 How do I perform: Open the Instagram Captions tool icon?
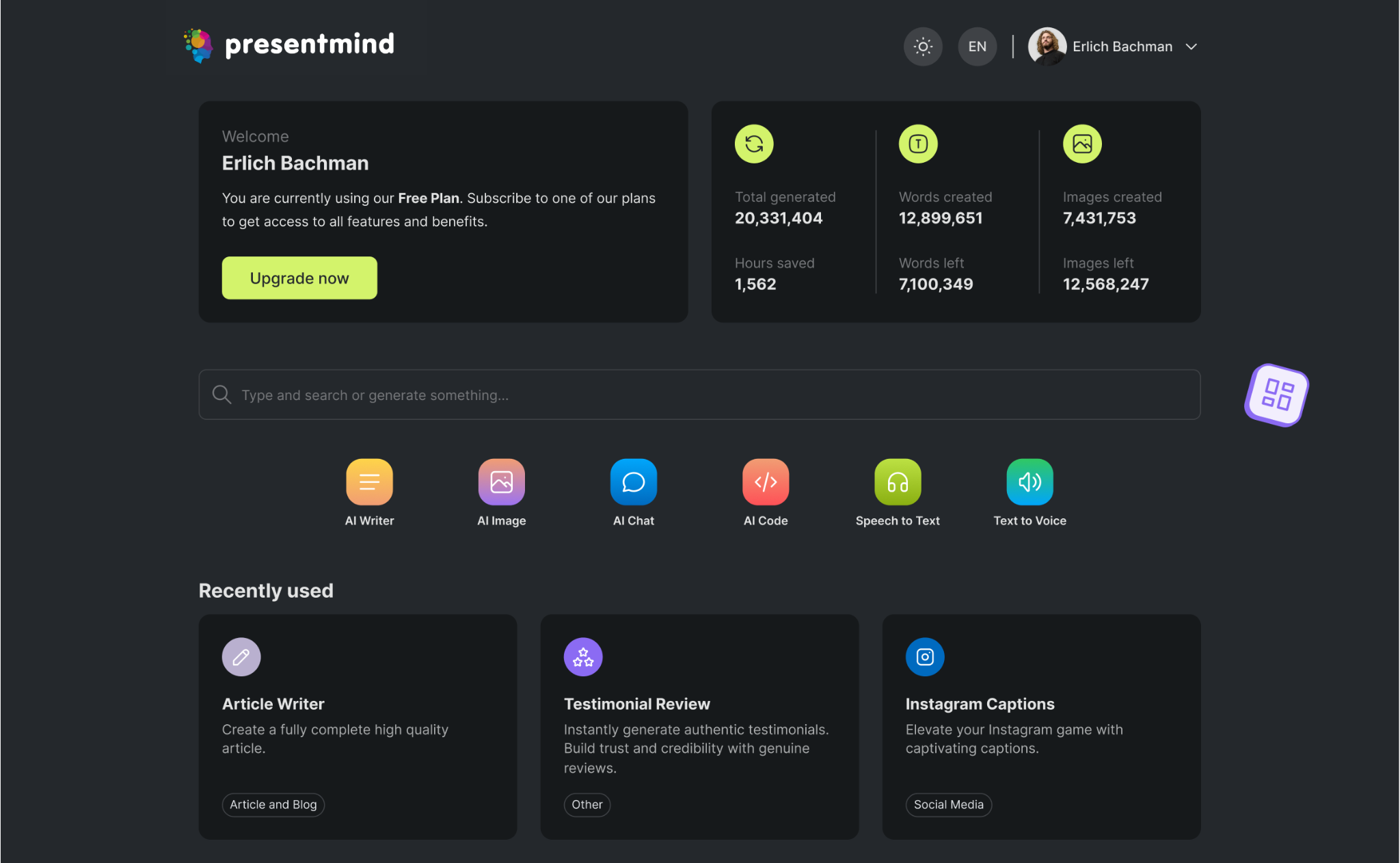coord(924,656)
